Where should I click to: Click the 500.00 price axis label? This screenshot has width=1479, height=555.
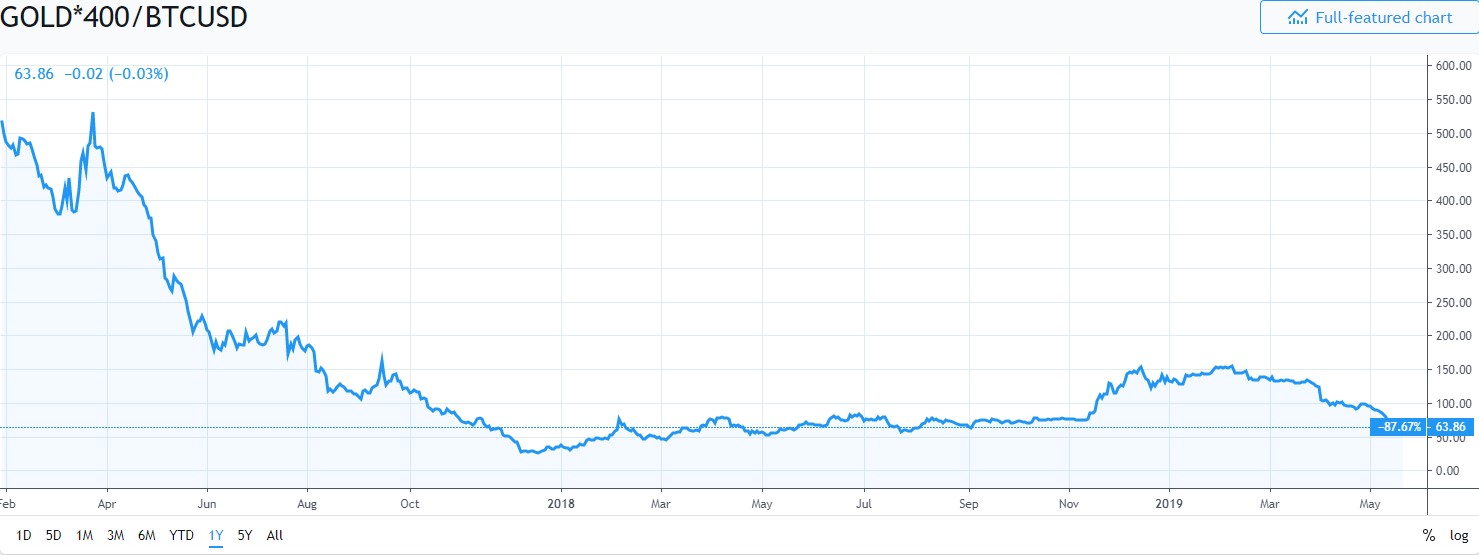(1451, 133)
